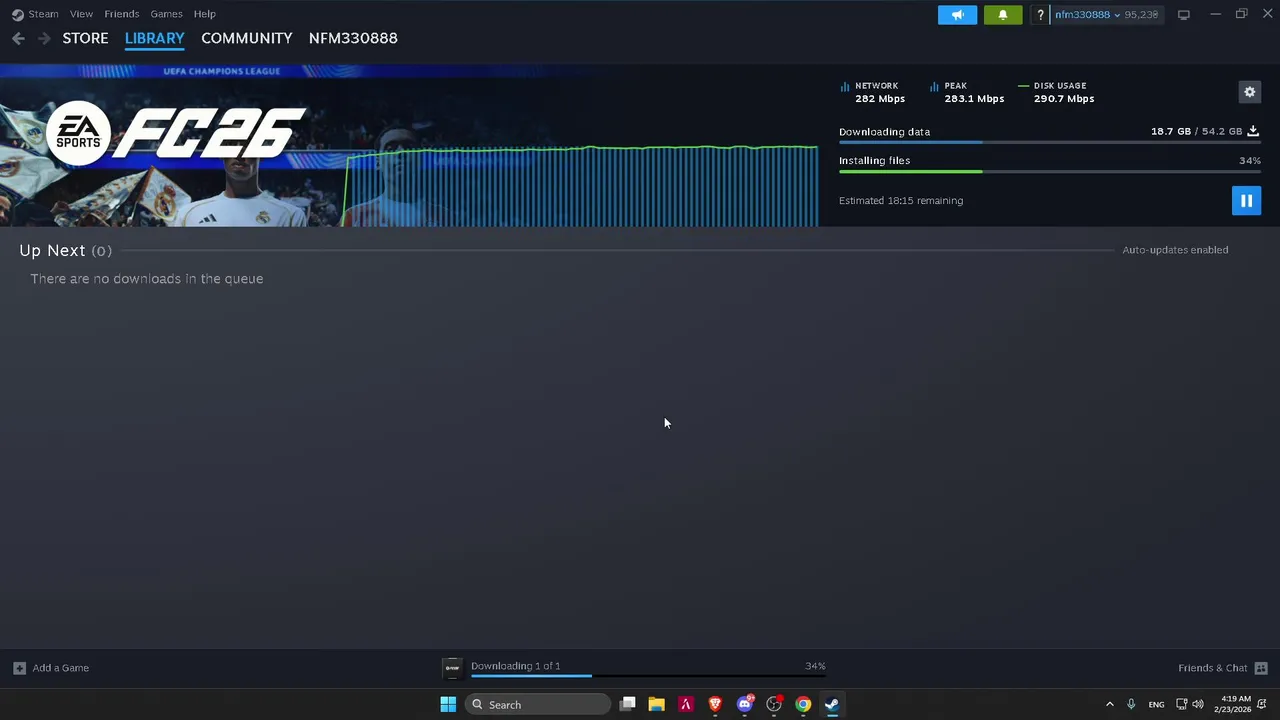
Task: Open the circular app with the red dot
Action: [774, 704]
